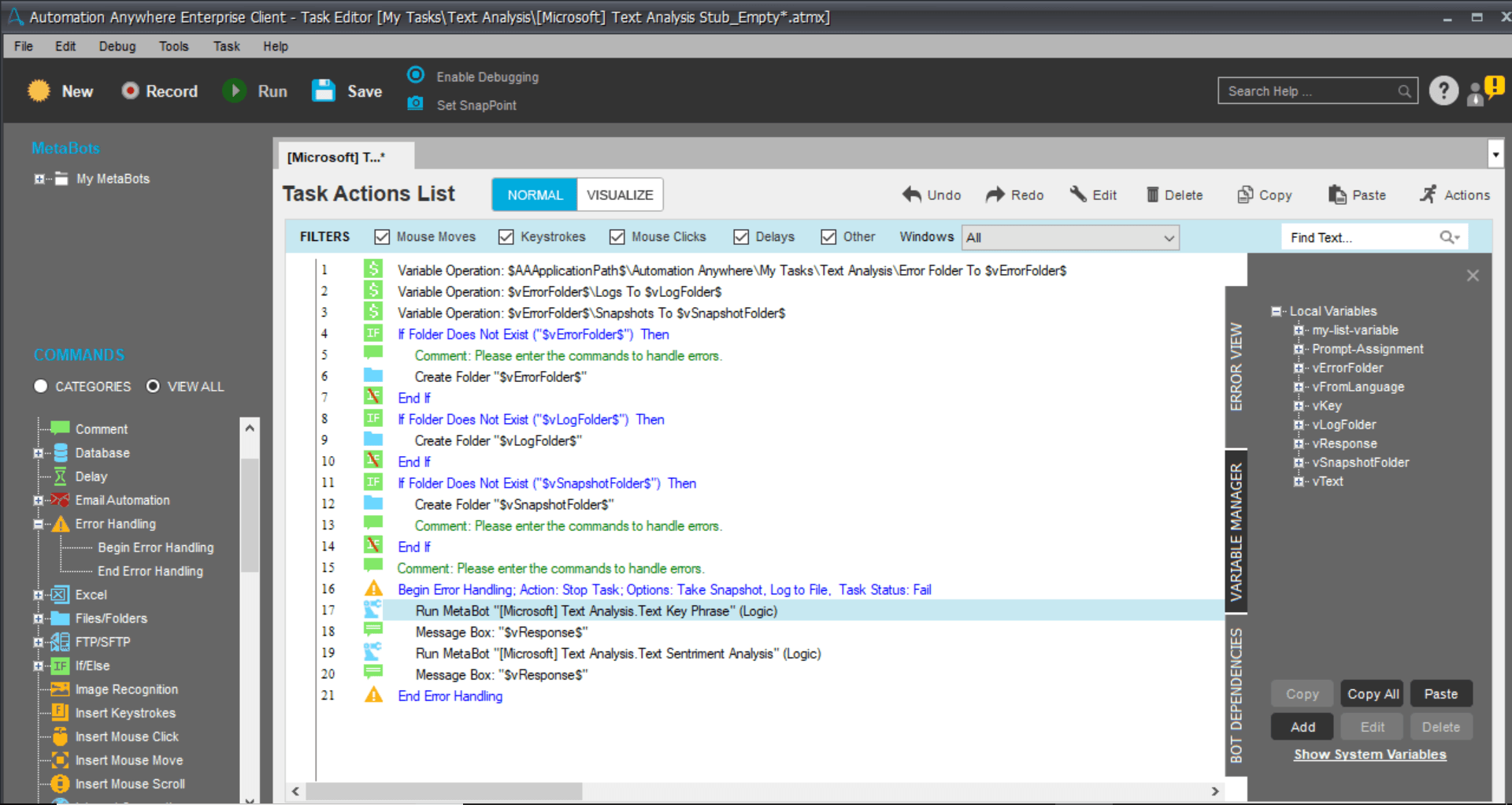Screen dimensions: 1512x805
Task: Expand the vErrorFolder local variable
Action: click(1298, 368)
